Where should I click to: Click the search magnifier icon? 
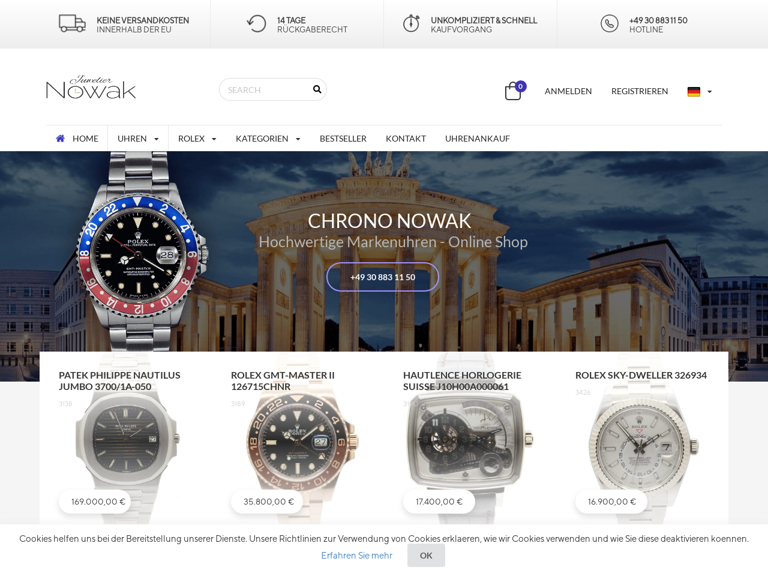coord(317,89)
